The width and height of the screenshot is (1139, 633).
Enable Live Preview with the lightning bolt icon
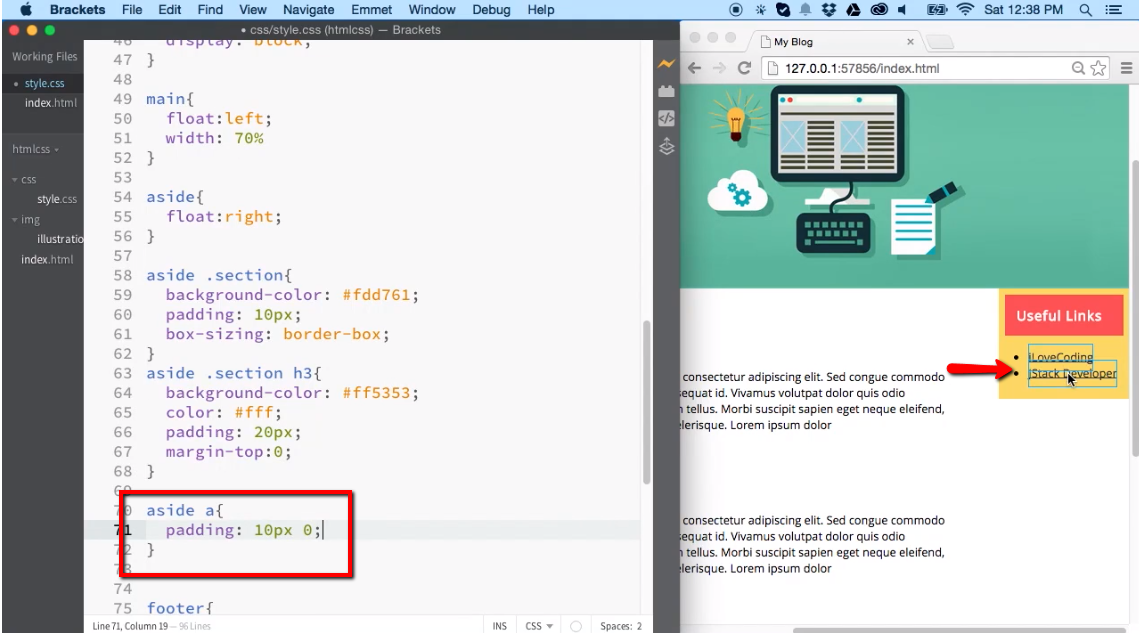(x=666, y=62)
